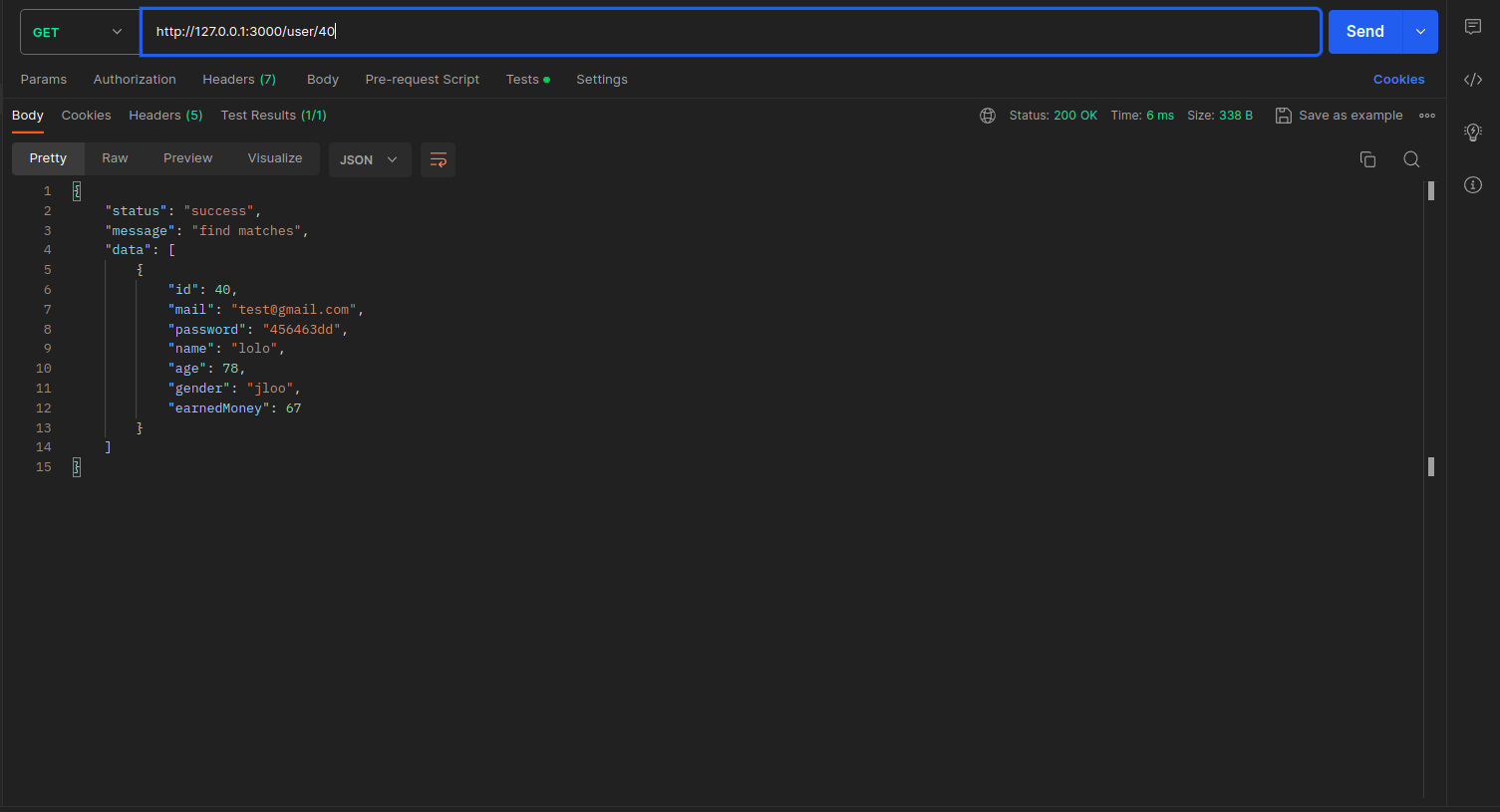Search within the response body
This screenshot has height=812, width=1500.
tap(1411, 158)
